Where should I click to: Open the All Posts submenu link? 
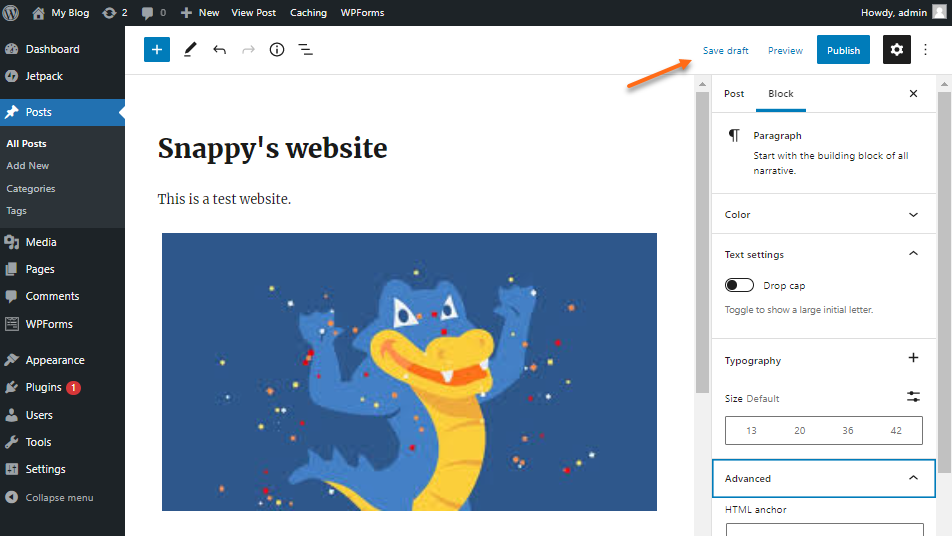[x=26, y=143]
